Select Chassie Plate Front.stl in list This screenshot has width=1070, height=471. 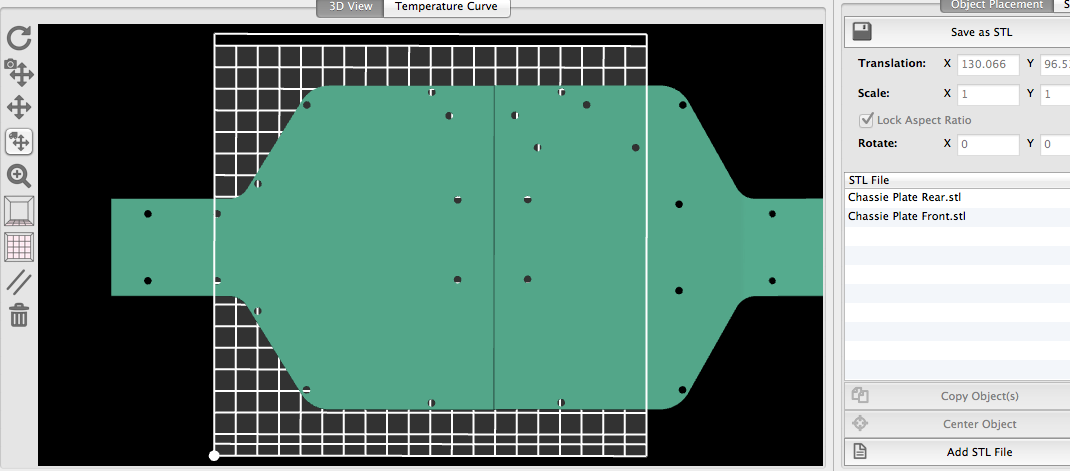pos(906,216)
